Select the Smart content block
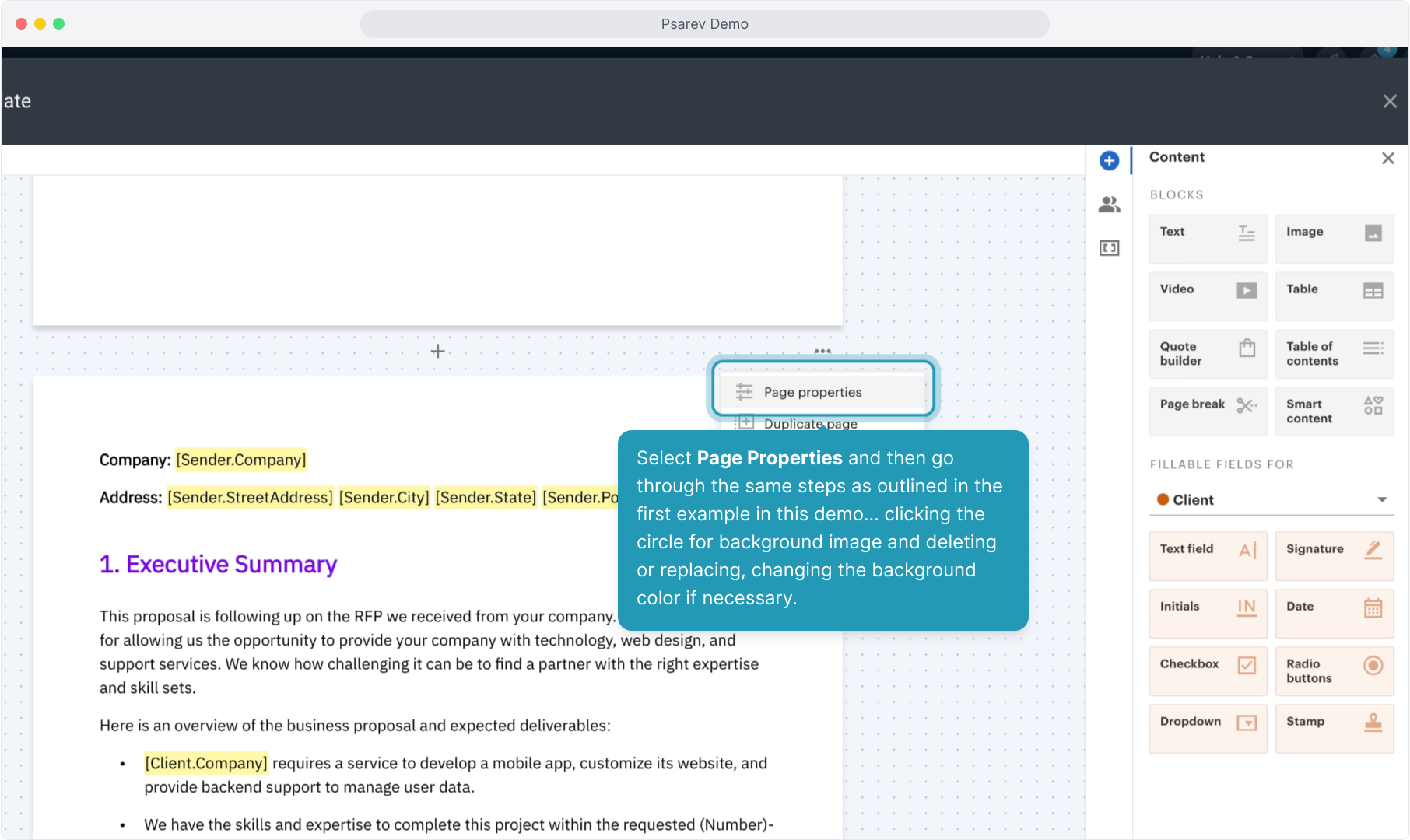This screenshot has width=1410, height=840. click(1334, 411)
